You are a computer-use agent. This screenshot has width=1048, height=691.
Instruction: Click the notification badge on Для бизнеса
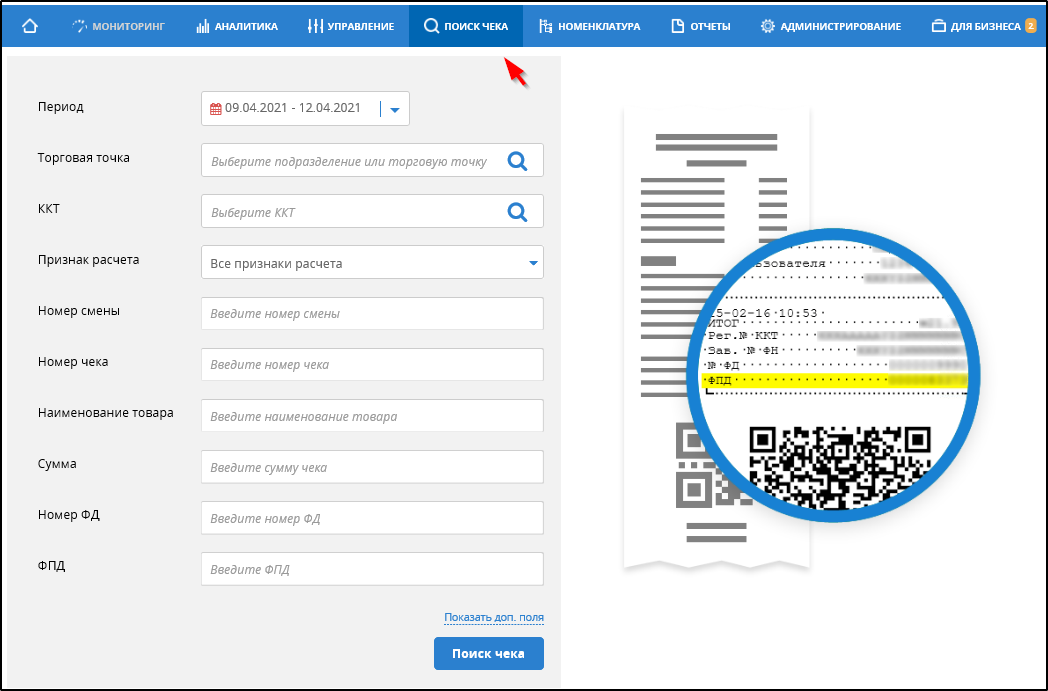pyautogui.click(x=1030, y=26)
